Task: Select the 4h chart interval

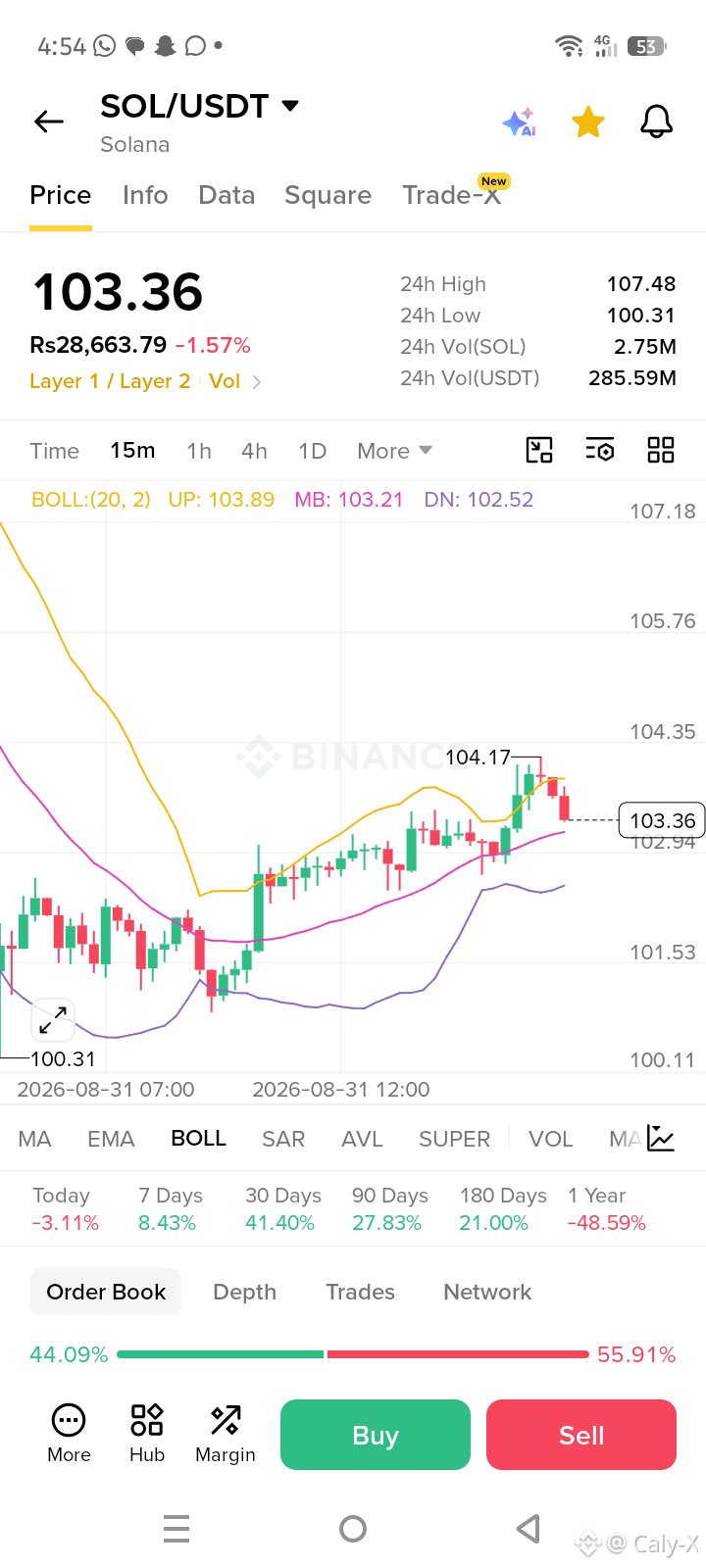Action: pos(254,451)
